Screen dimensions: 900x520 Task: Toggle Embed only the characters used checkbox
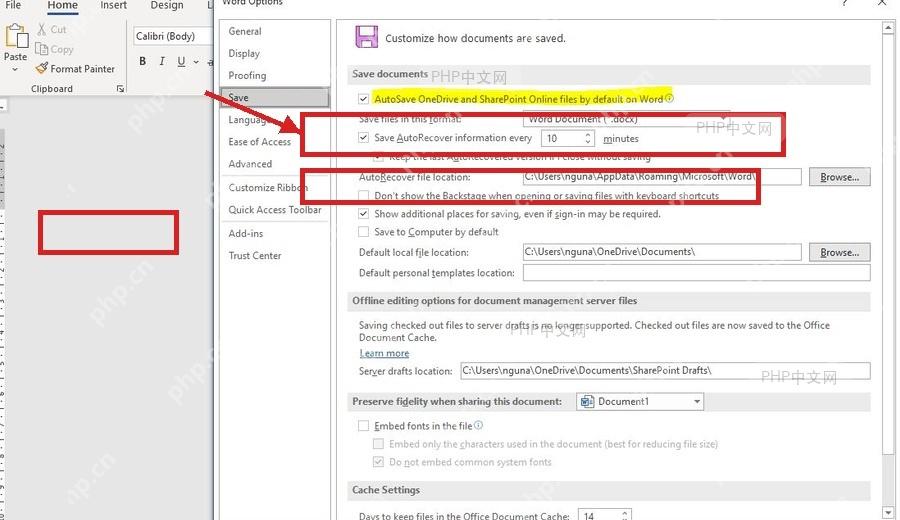click(378, 444)
